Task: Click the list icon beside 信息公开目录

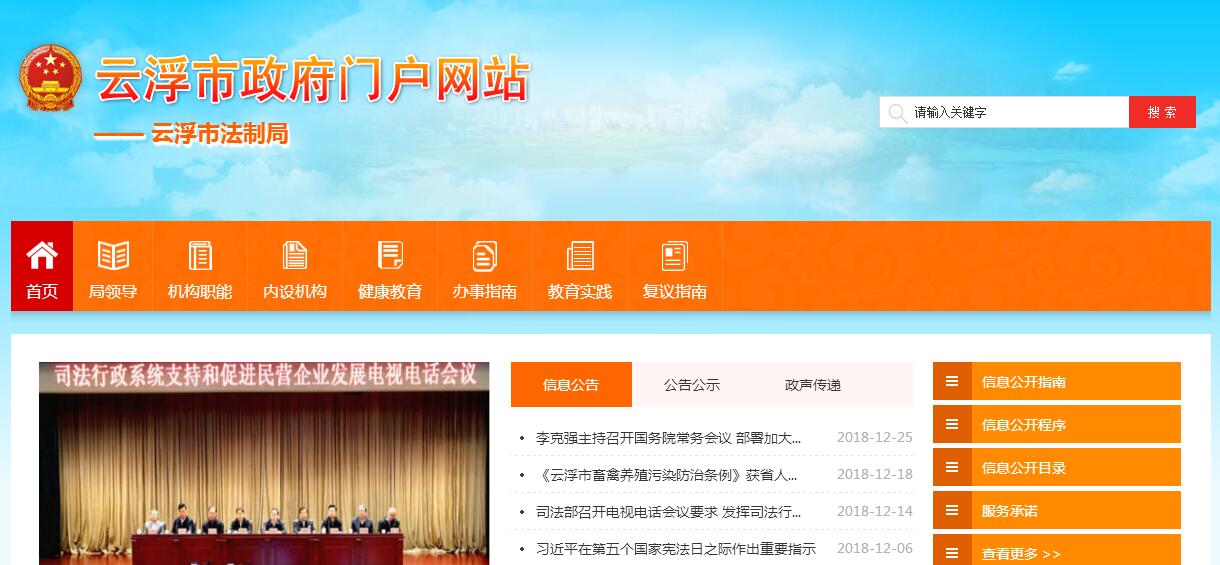Action: pyautogui.click(x=952, y=467)
